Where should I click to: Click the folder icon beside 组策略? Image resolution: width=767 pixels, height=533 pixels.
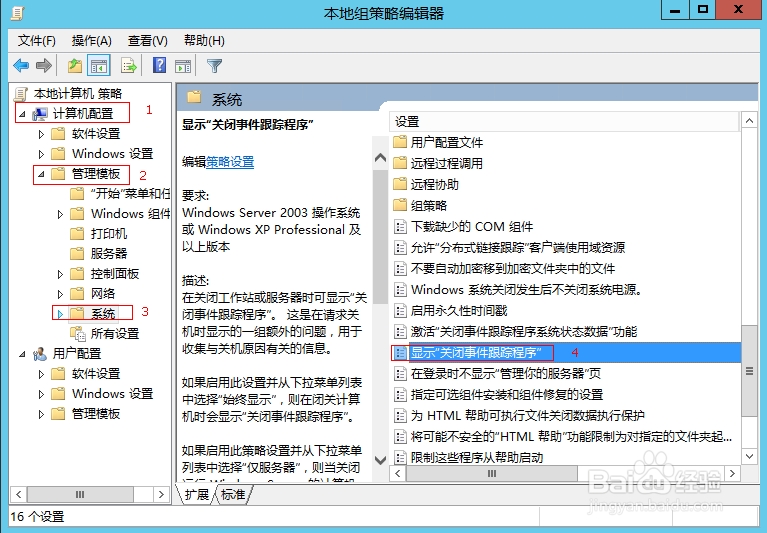[400, 205]
